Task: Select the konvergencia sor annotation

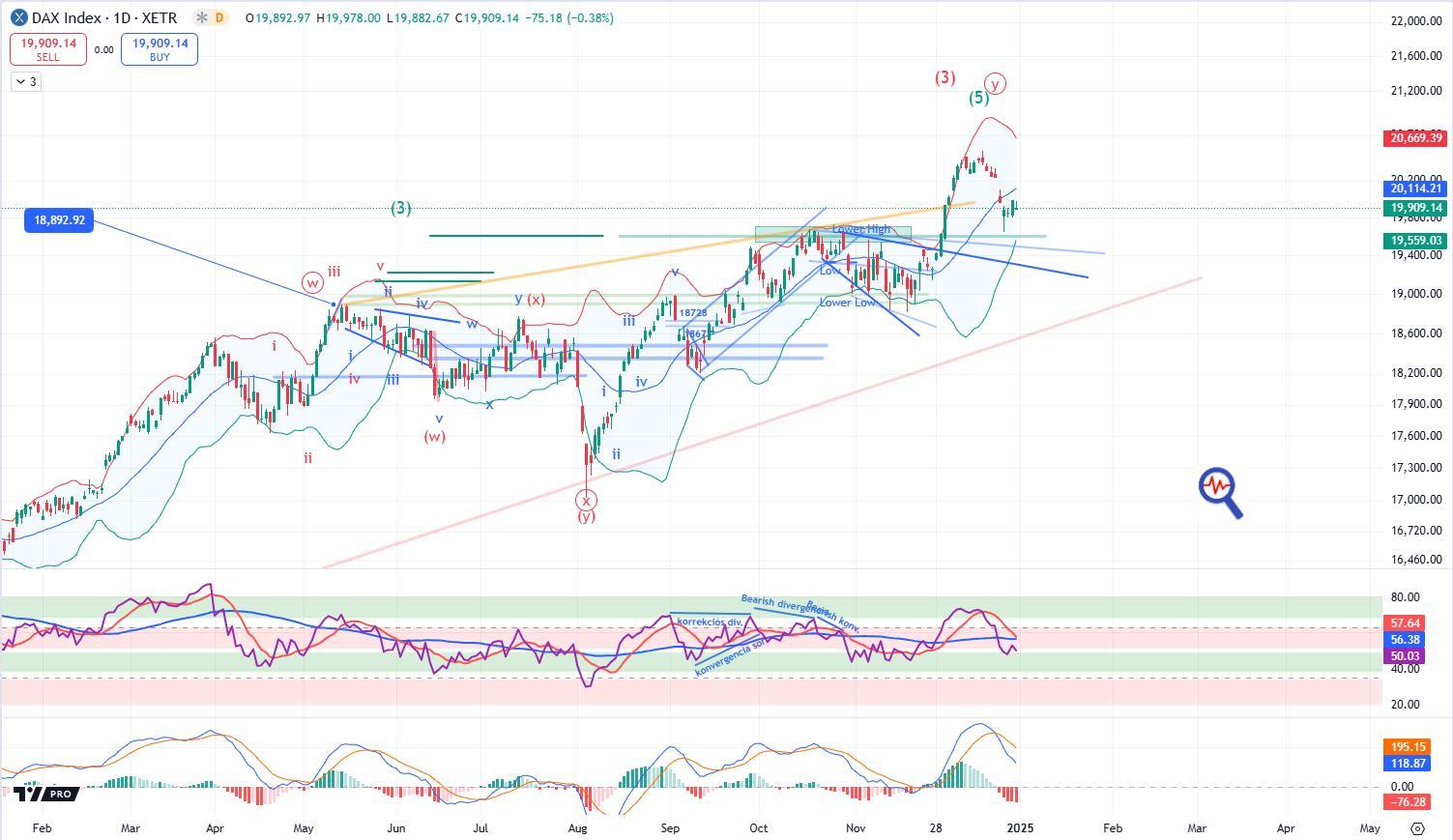Action: pyautogui.click(x=730, y=657)
